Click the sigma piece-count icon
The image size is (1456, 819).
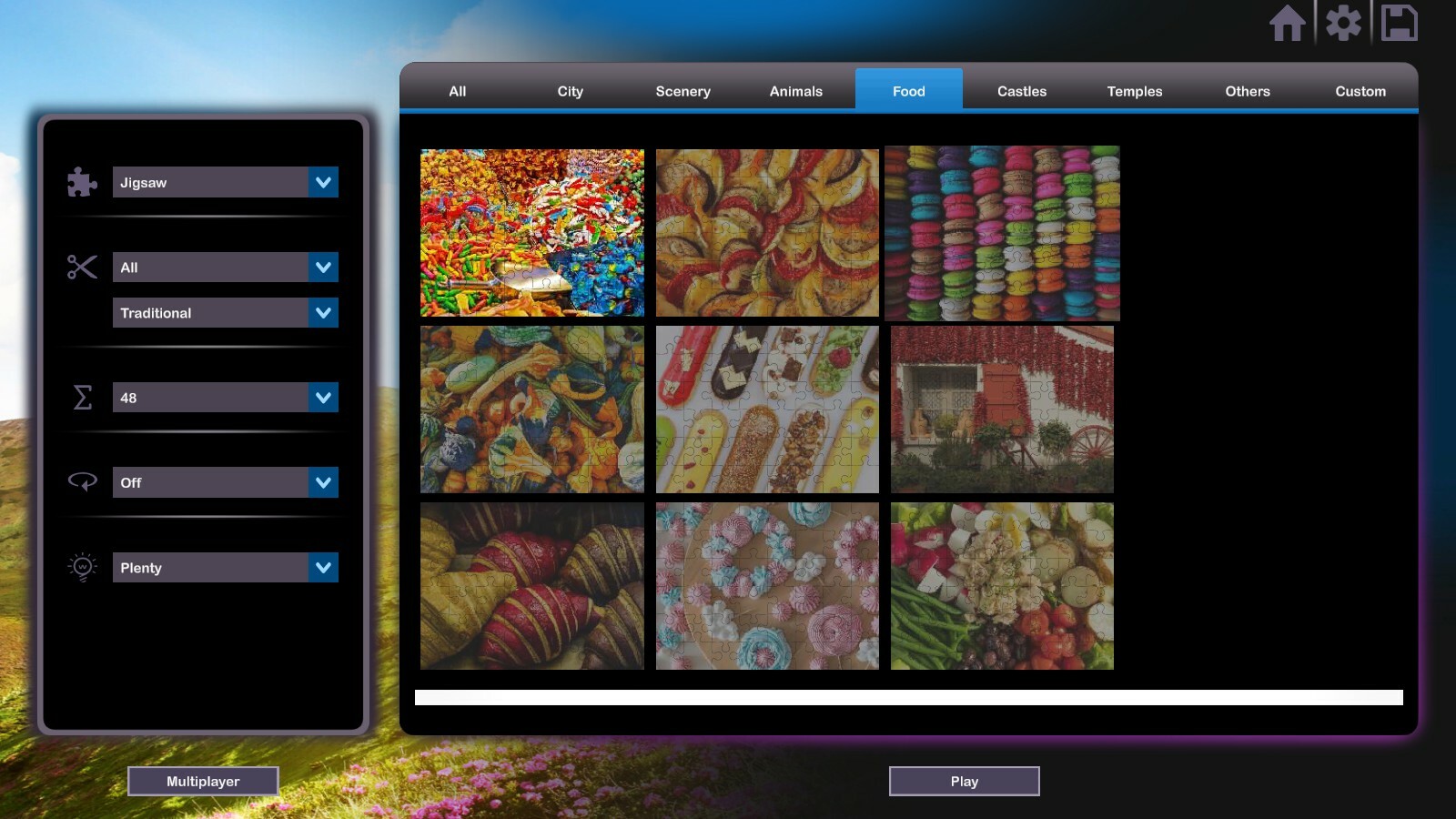click(x=81, y=397)
